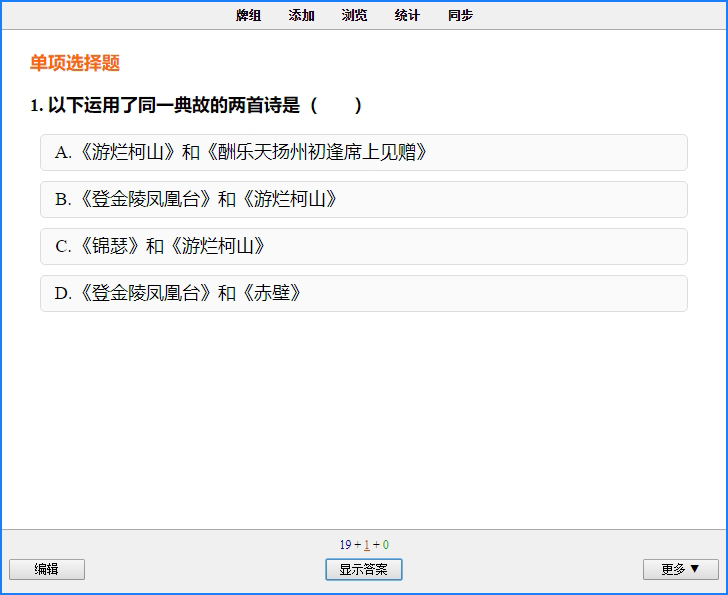The image size is (728, 595).
Task: Click the new card count 19
Action: (345, 544)
